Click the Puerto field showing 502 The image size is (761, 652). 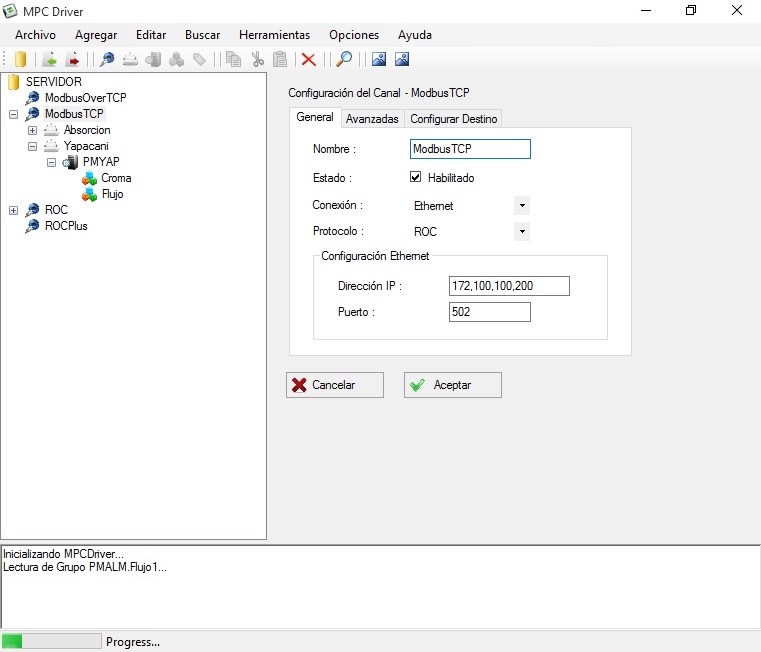490,312
